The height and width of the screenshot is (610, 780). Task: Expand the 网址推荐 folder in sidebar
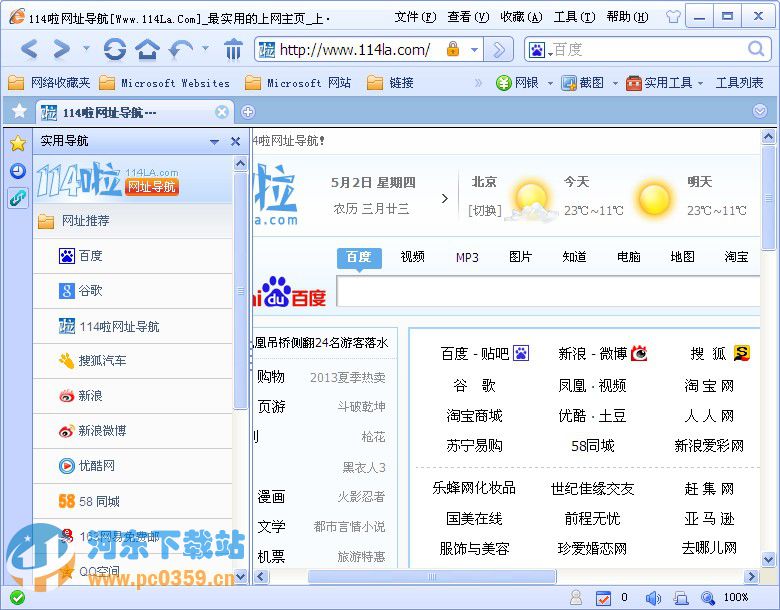132,220
